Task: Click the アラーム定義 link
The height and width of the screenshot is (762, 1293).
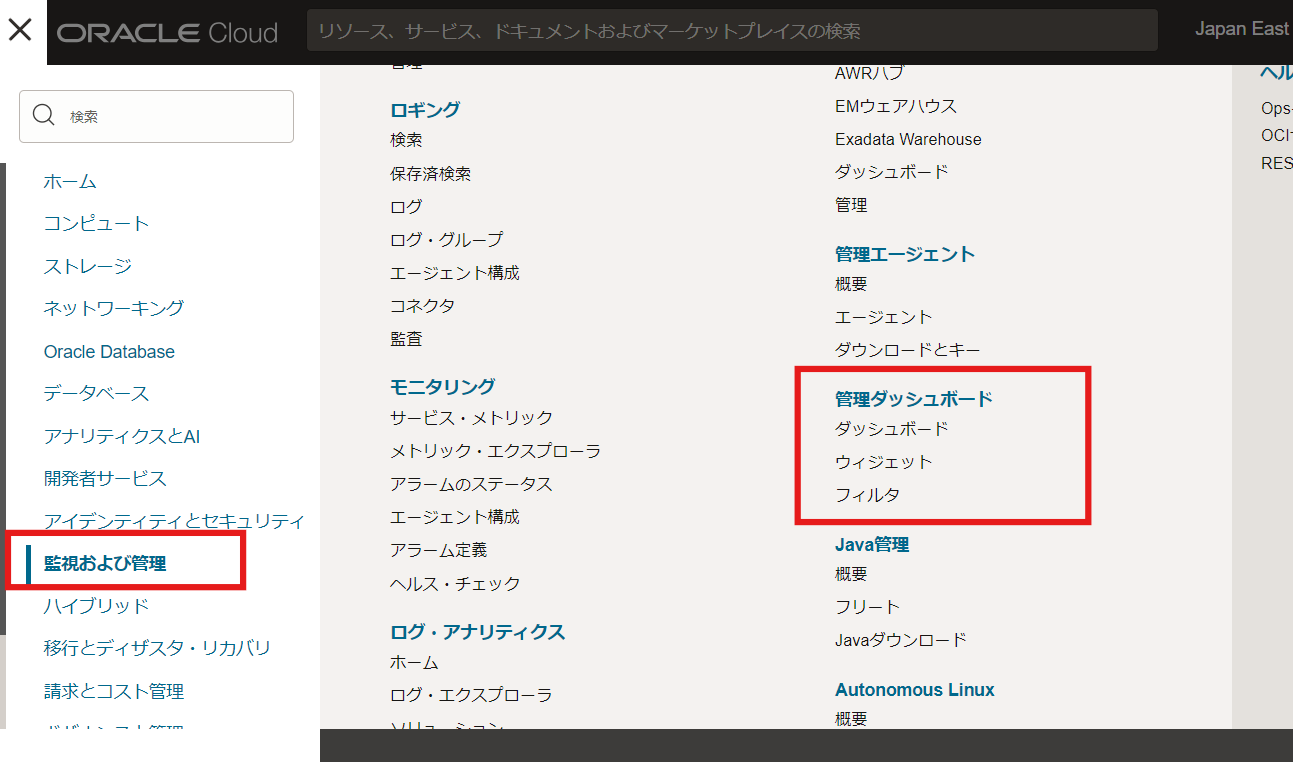Action: point(438,550)
